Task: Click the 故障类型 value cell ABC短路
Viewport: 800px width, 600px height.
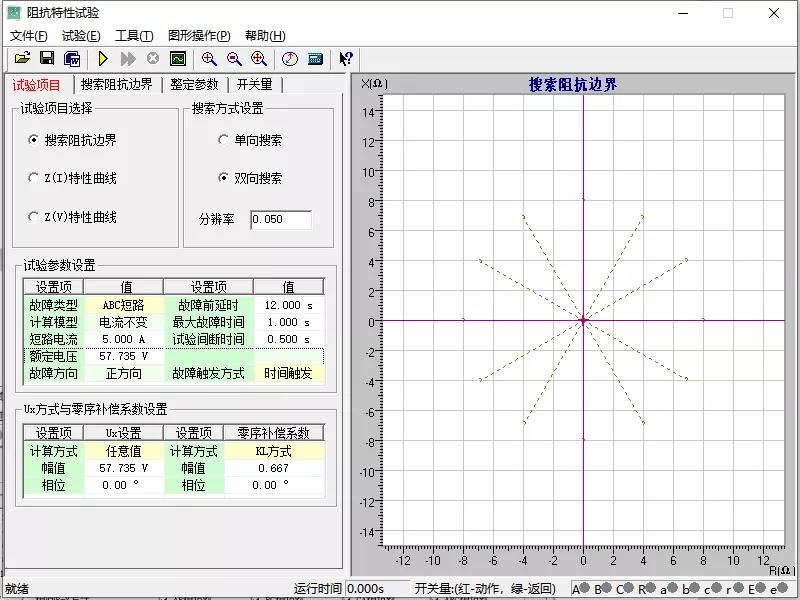Action: pos(123,305)
